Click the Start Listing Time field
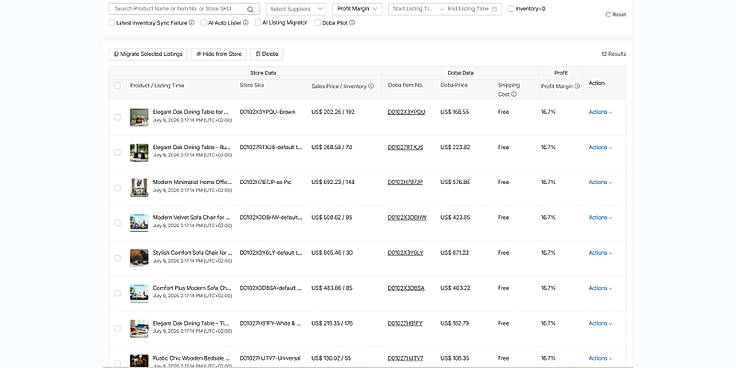Screen dimensions: 736x368 point(413,9)
